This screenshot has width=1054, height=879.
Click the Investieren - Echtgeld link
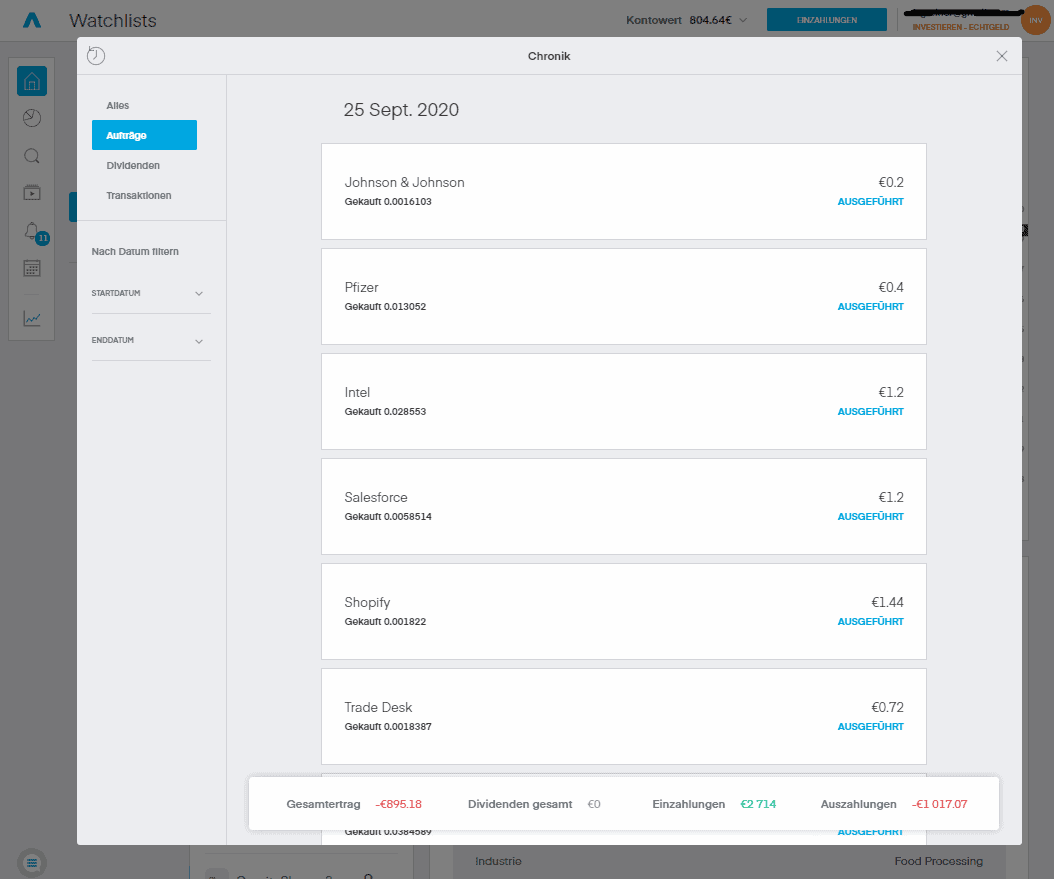click(x=961, y=28)
